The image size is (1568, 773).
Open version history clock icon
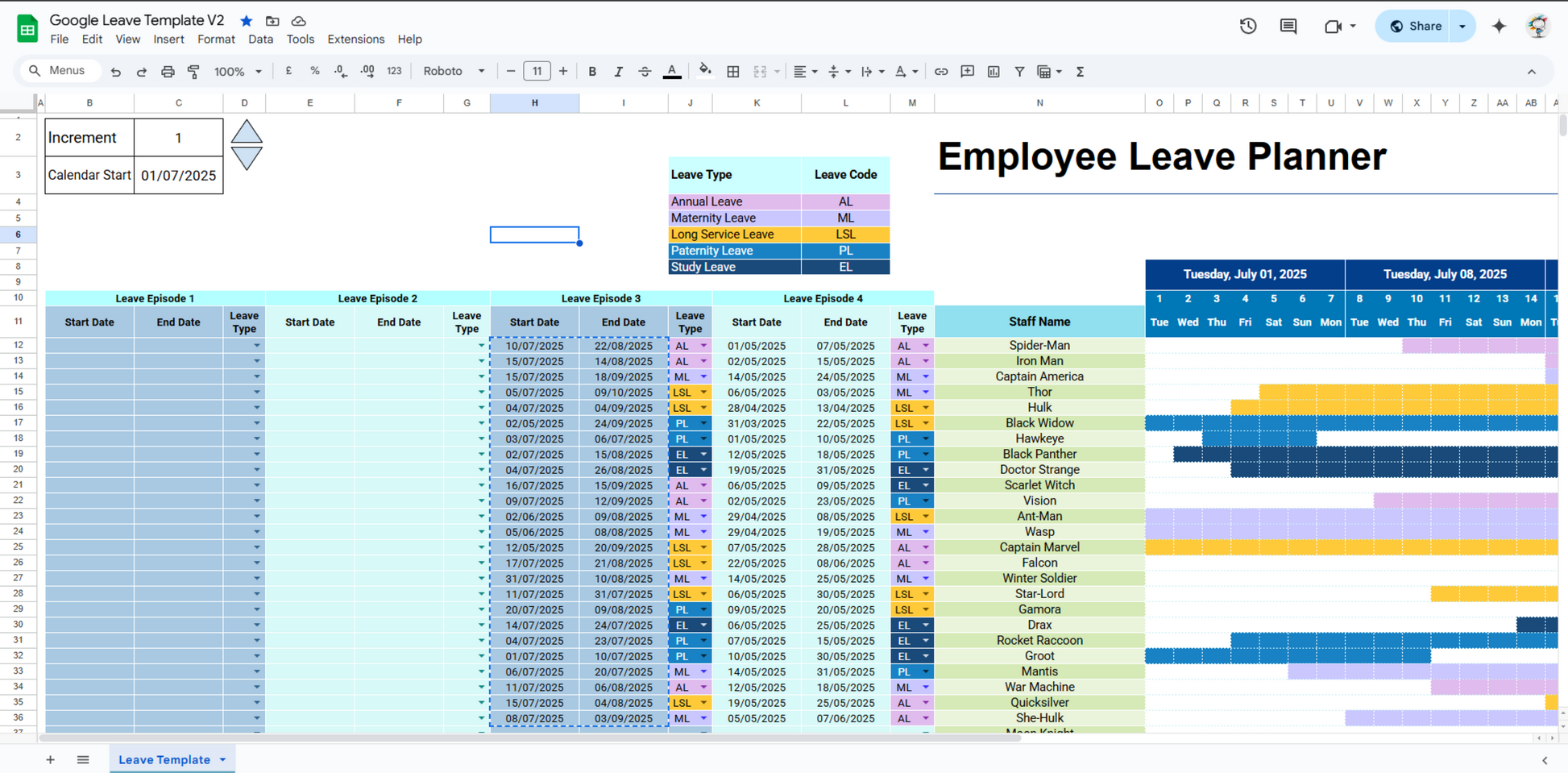pyautogui.click(x=1247, y=26)
